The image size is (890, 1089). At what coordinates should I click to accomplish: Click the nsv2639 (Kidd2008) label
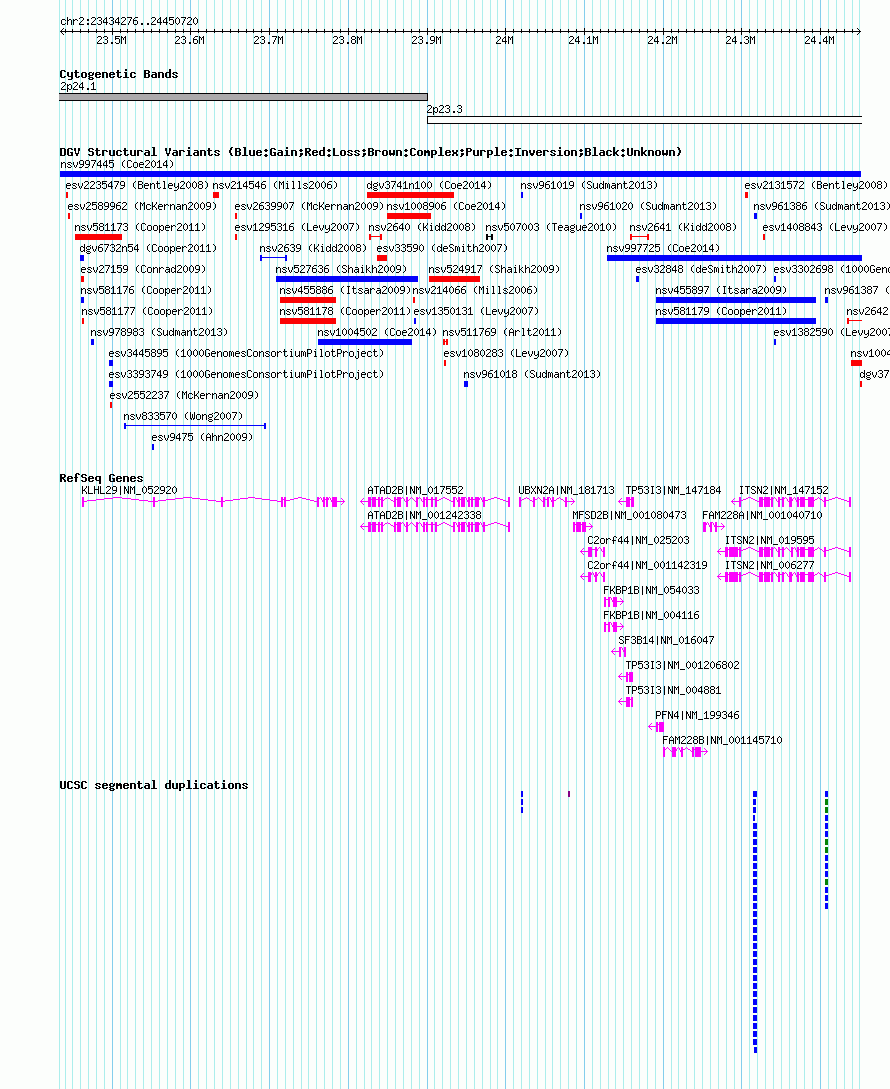pyautogui.click(x=313, y=248)
